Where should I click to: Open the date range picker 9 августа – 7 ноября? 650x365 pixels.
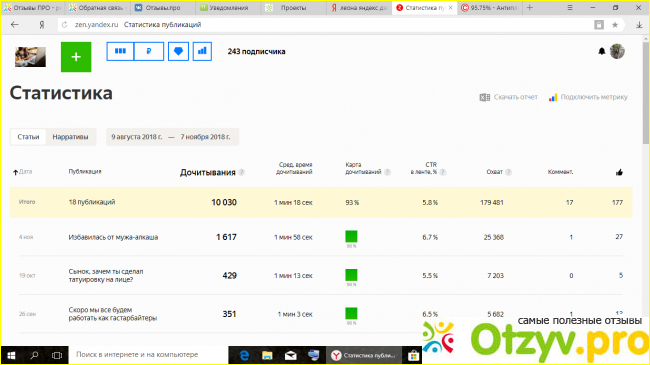[x=172, y=137]
